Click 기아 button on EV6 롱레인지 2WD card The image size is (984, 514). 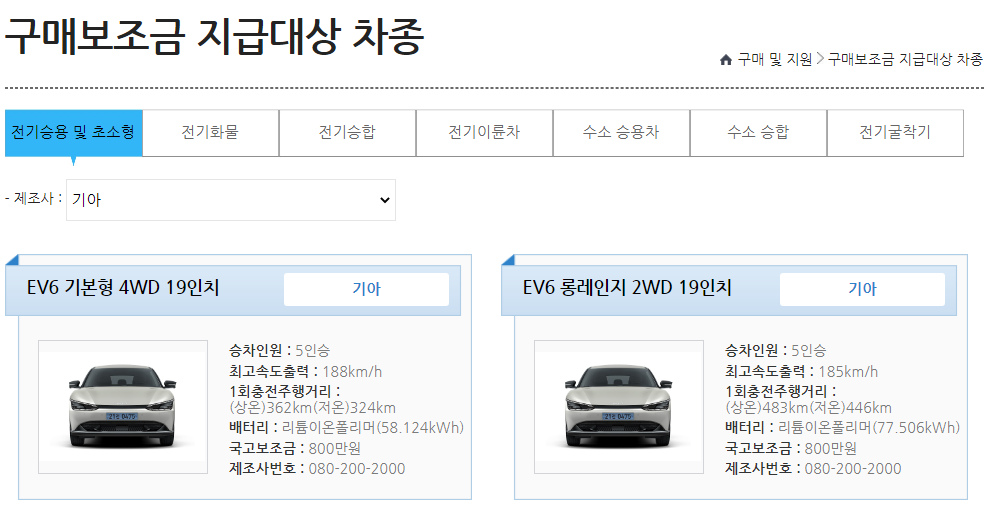(x=862, y=289)
